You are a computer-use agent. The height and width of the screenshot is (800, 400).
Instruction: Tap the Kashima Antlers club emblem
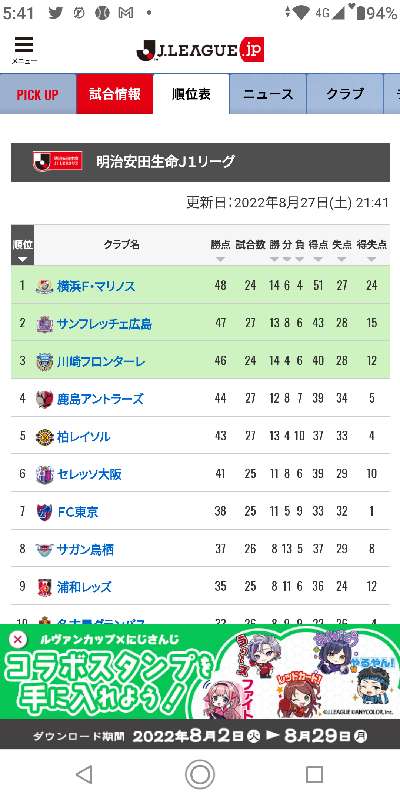point(44,398)
